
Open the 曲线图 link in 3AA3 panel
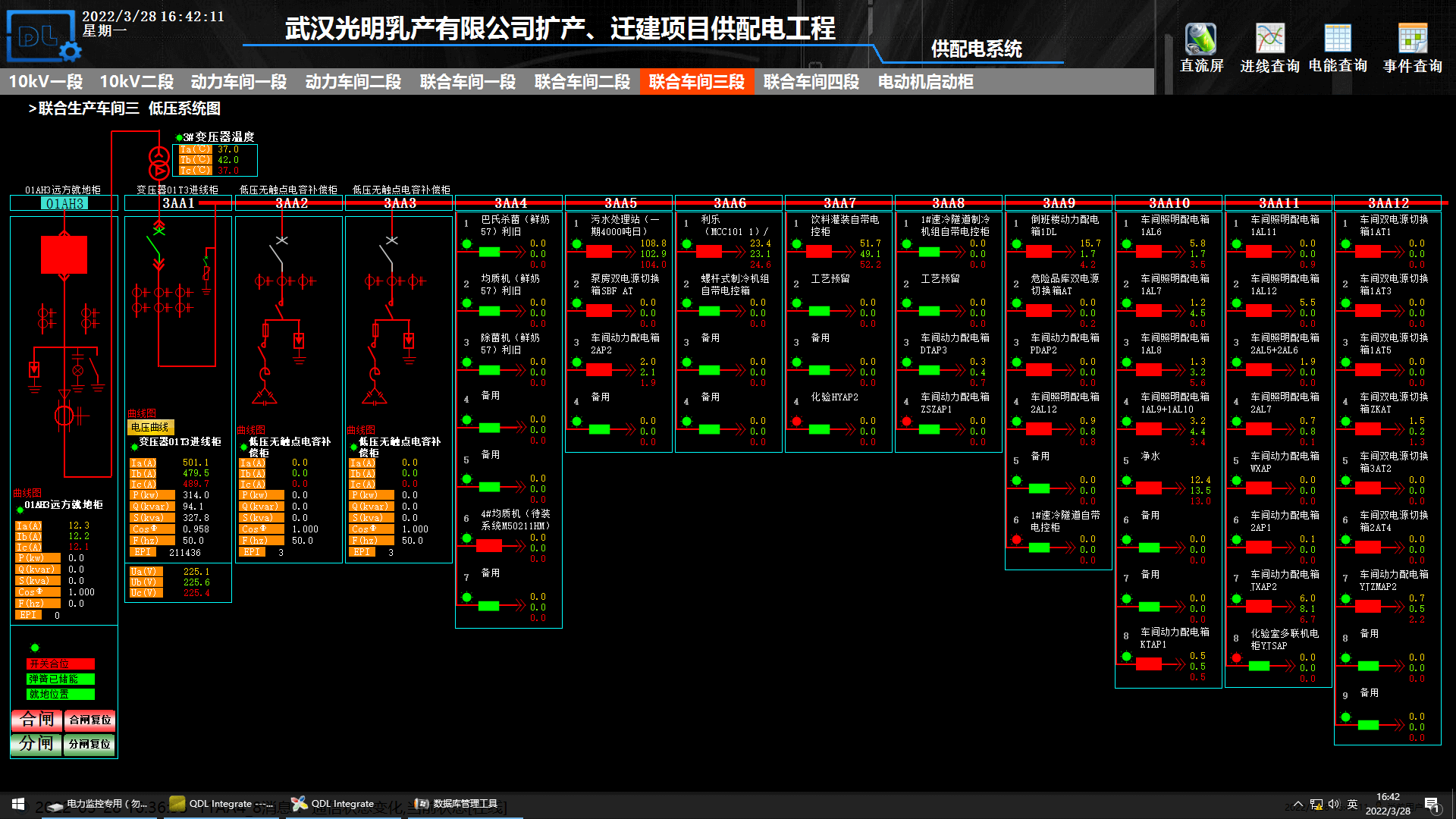tap(361, 430)
